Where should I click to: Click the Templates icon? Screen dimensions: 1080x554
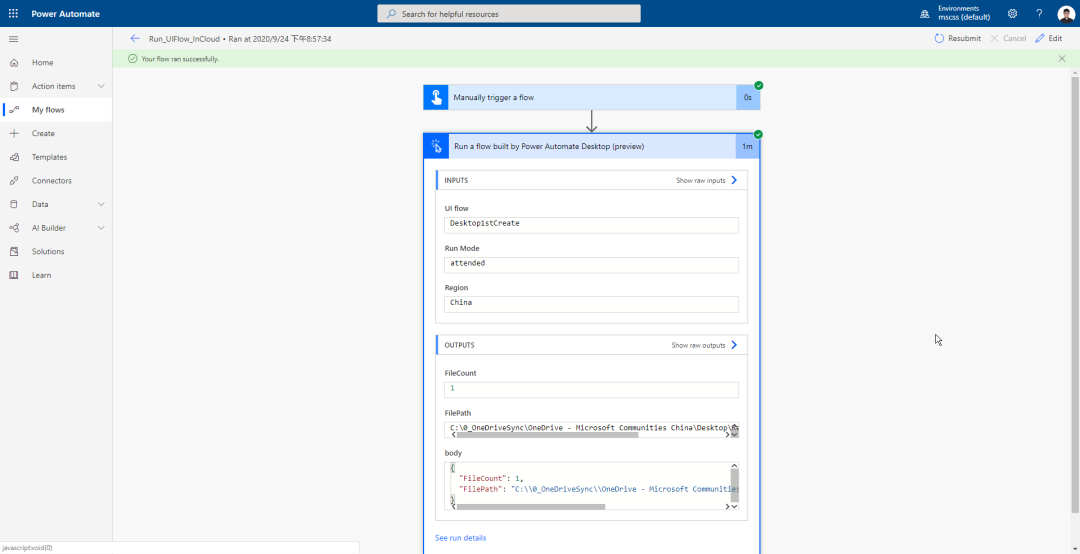[x=14, y=157]
